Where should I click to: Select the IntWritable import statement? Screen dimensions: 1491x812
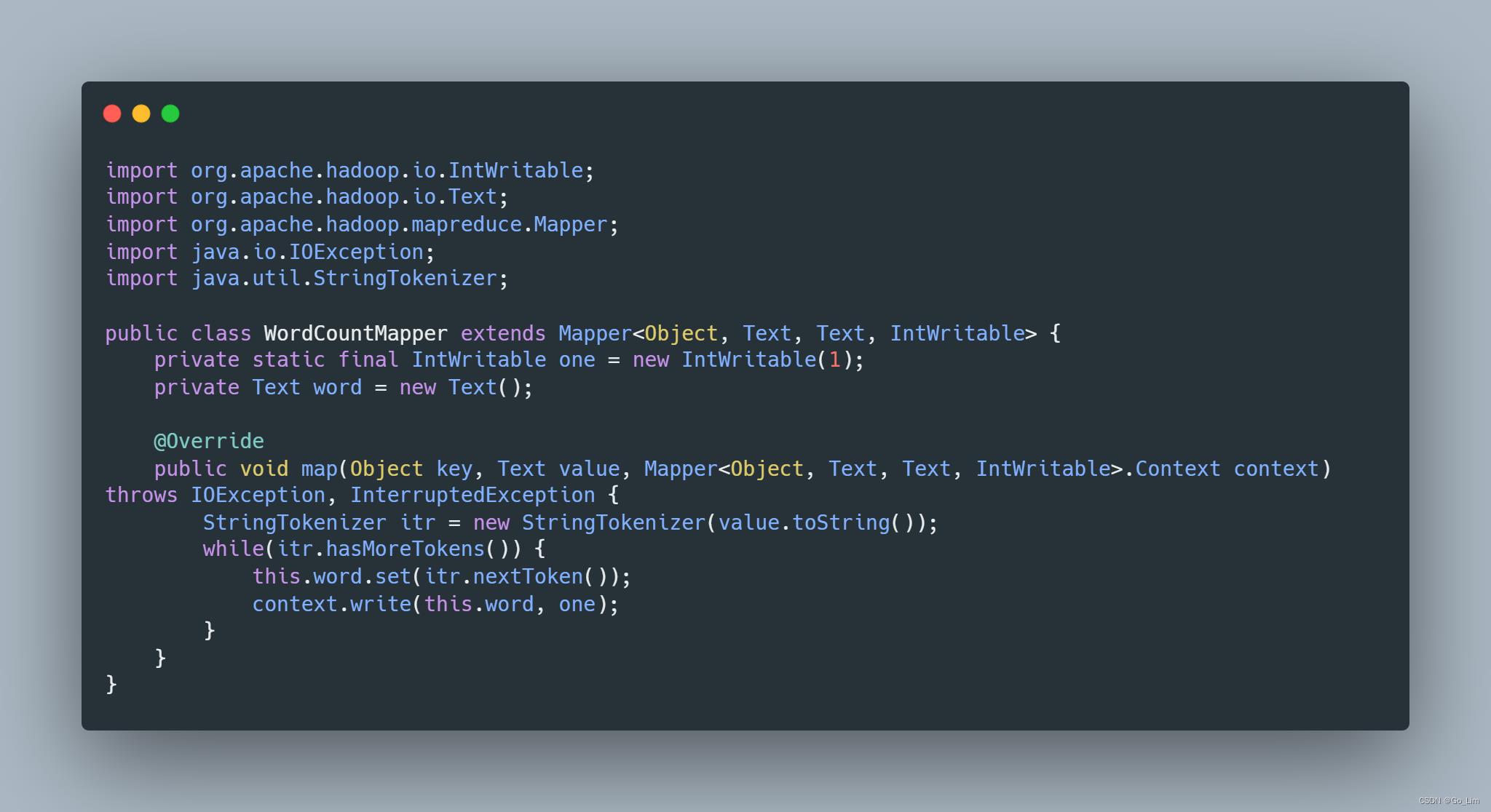click(x=349, y=169)
